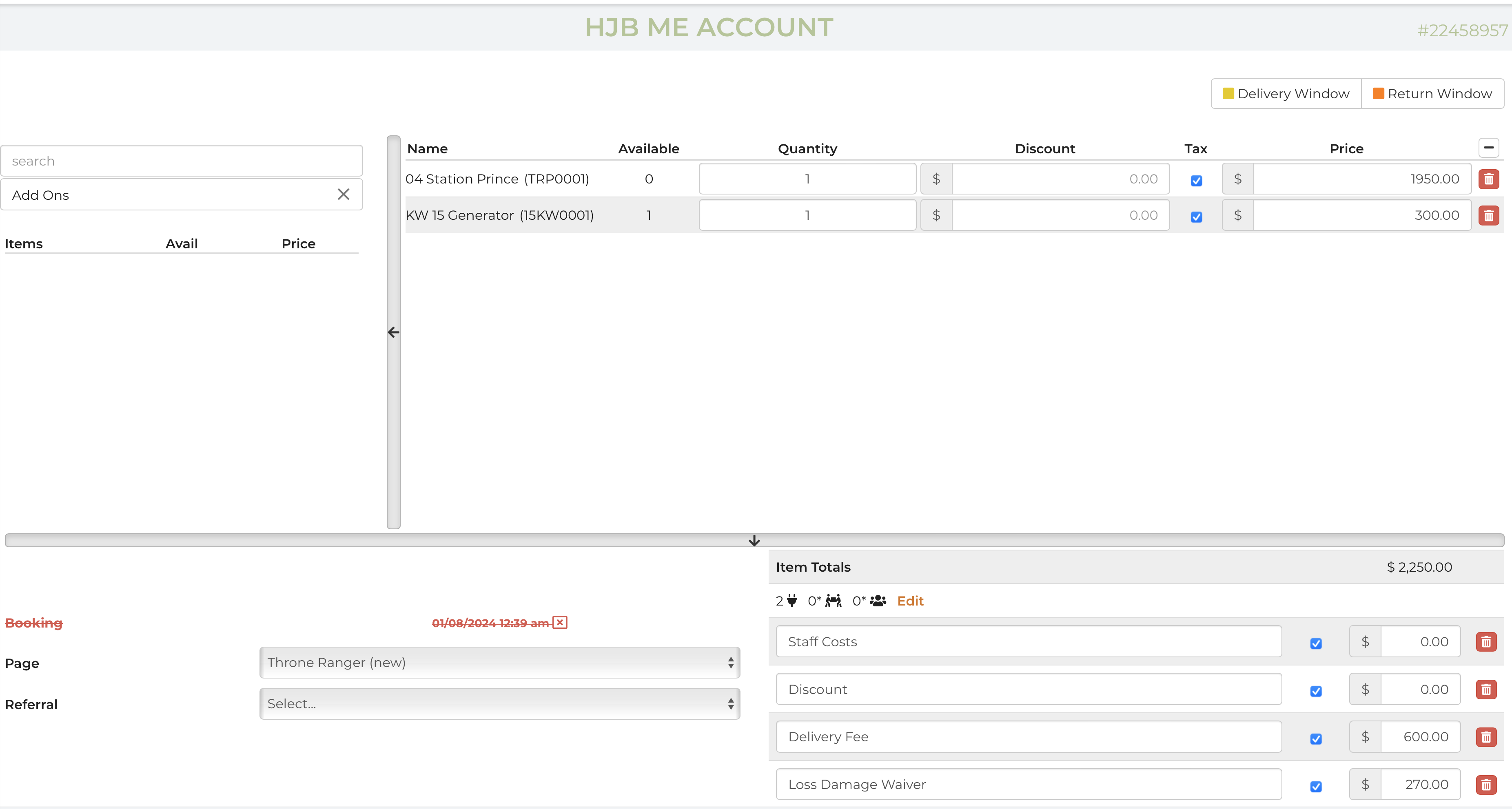Open the Referral select dropdown
1512x809 pixels.
(x=499, y=704)
